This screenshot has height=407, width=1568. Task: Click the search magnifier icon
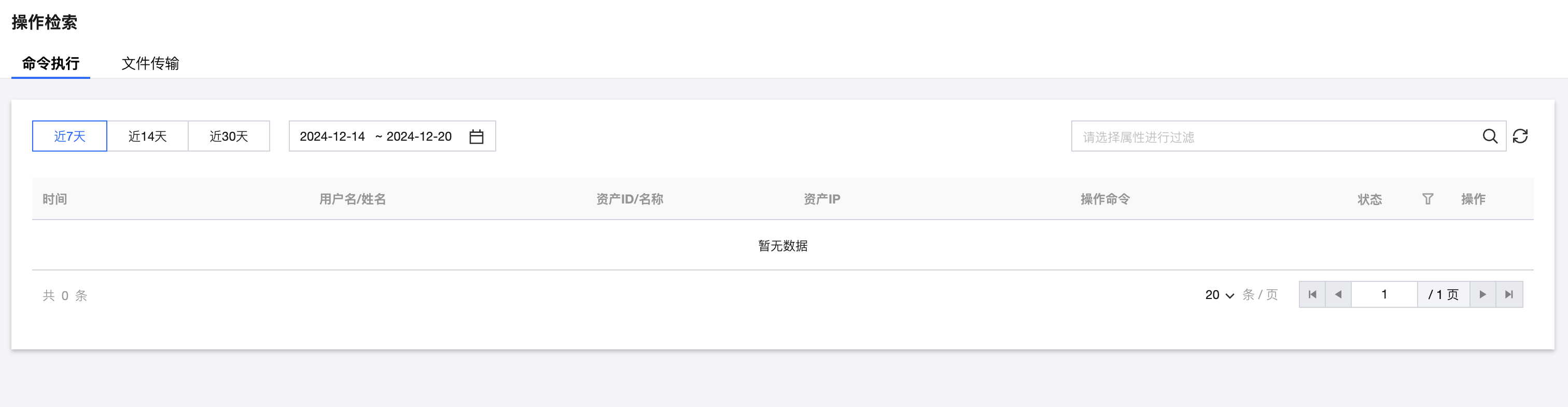pos(1490,137)
